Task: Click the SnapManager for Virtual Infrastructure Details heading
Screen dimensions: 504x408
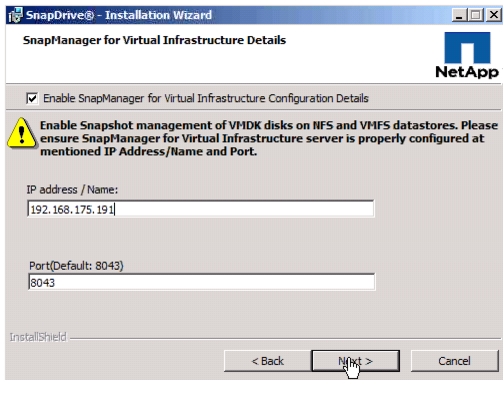Action: [x=154, y=40]
